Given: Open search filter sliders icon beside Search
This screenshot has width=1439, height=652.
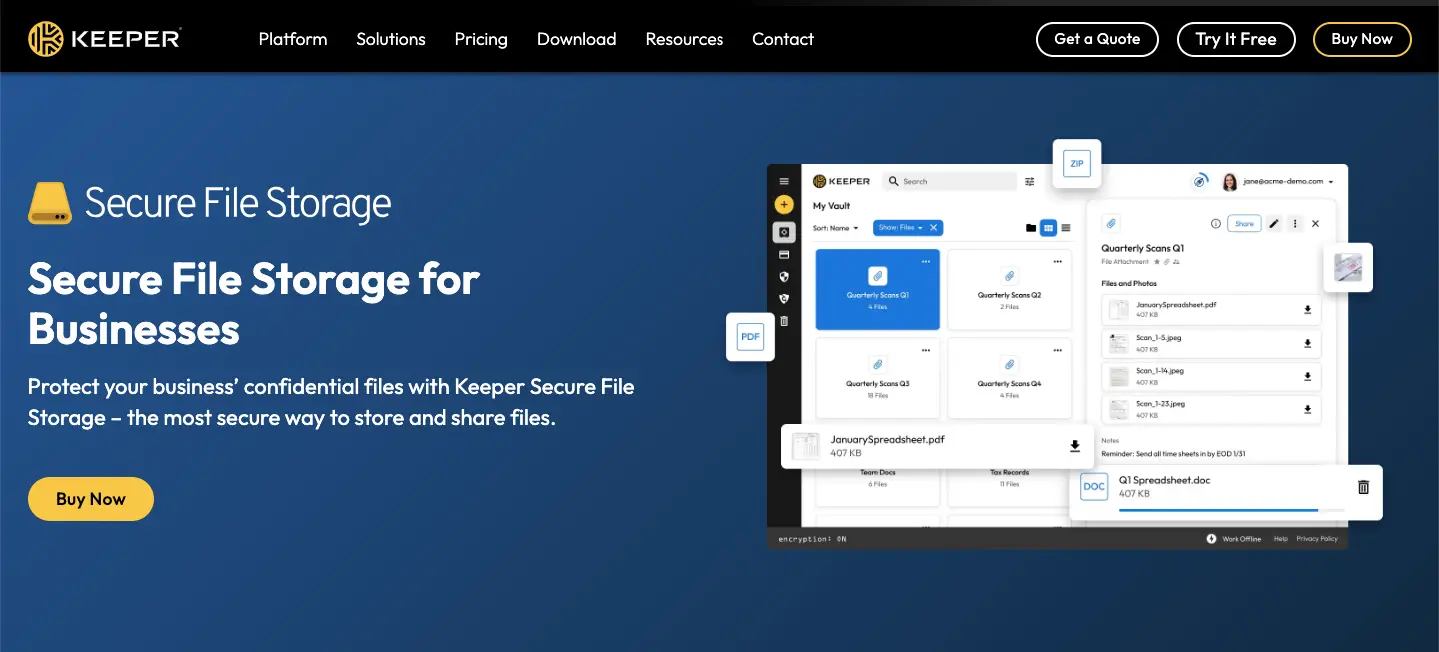Looking at the screenshot, I should (1030, 182).
